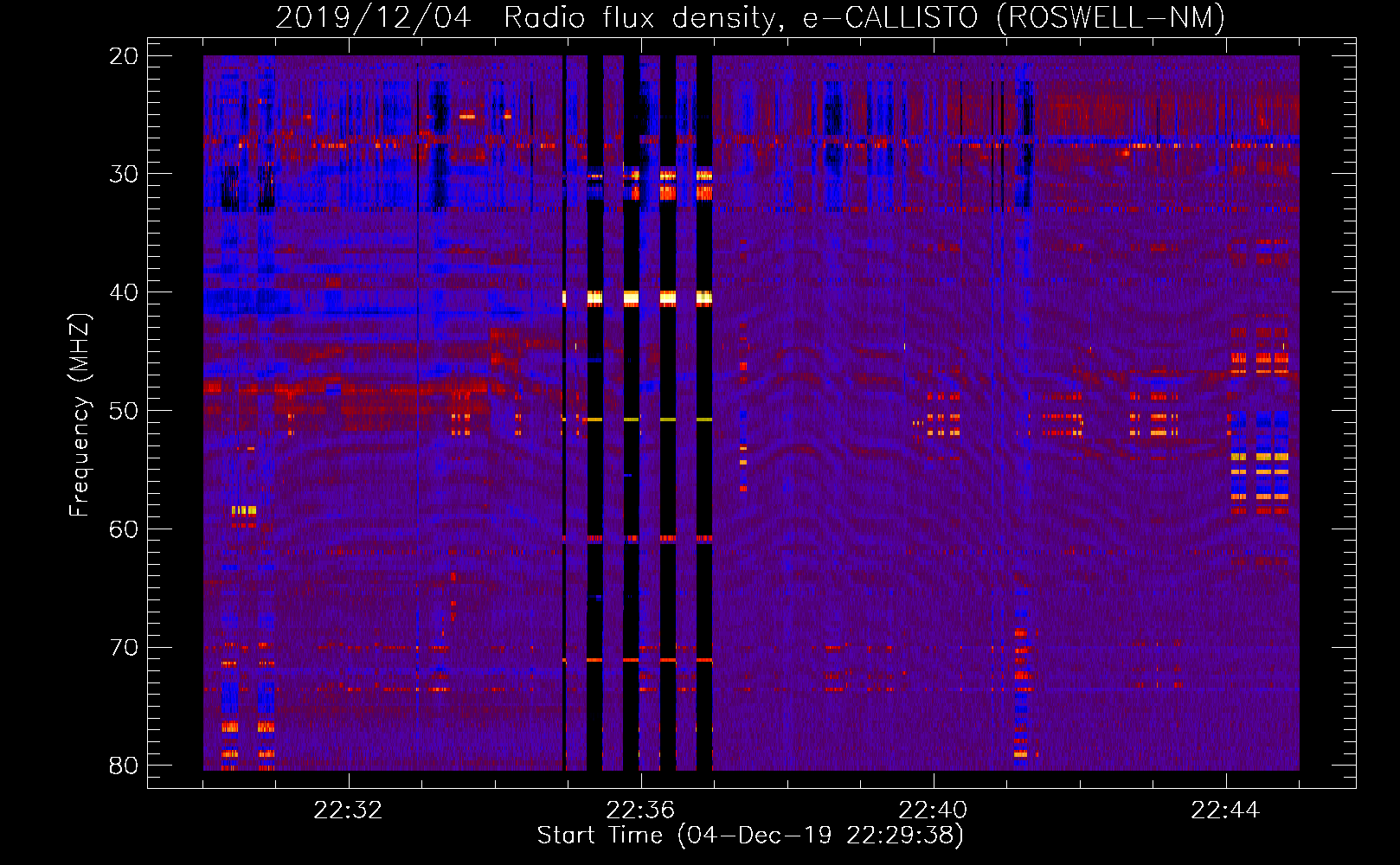Click the "Start Time (04-Dec-19 22:29:38)" label
This screenshot has width=1400, height=865.
750,836
